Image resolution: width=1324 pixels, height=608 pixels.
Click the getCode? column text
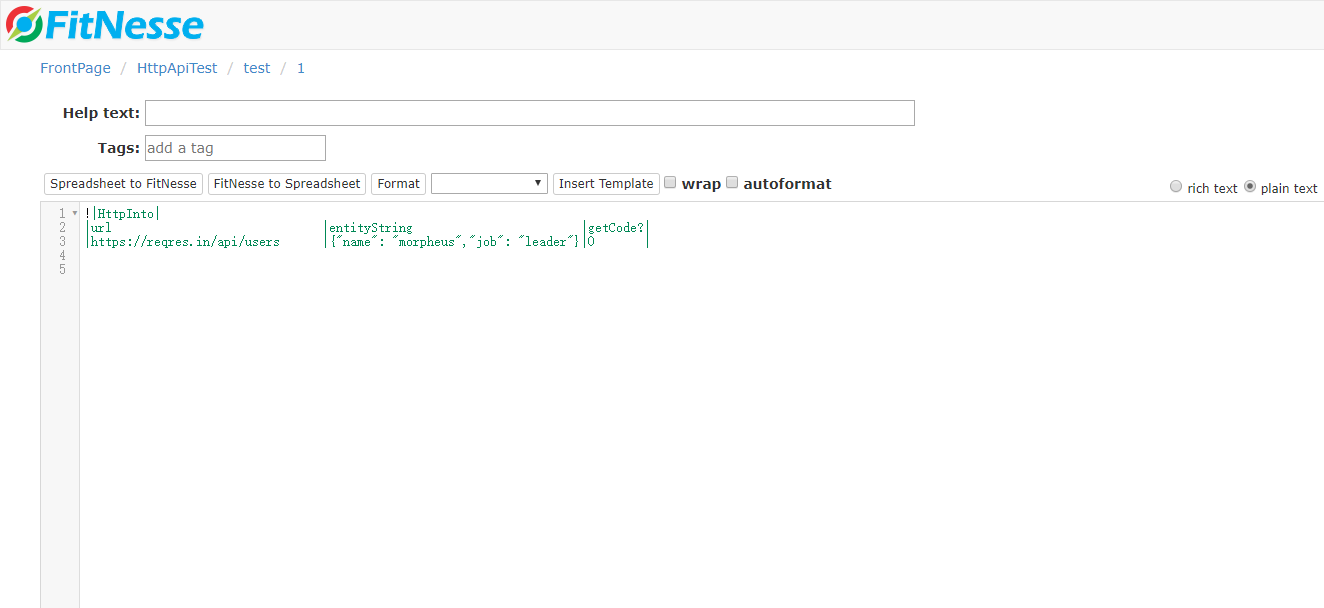tap(616, 228)
